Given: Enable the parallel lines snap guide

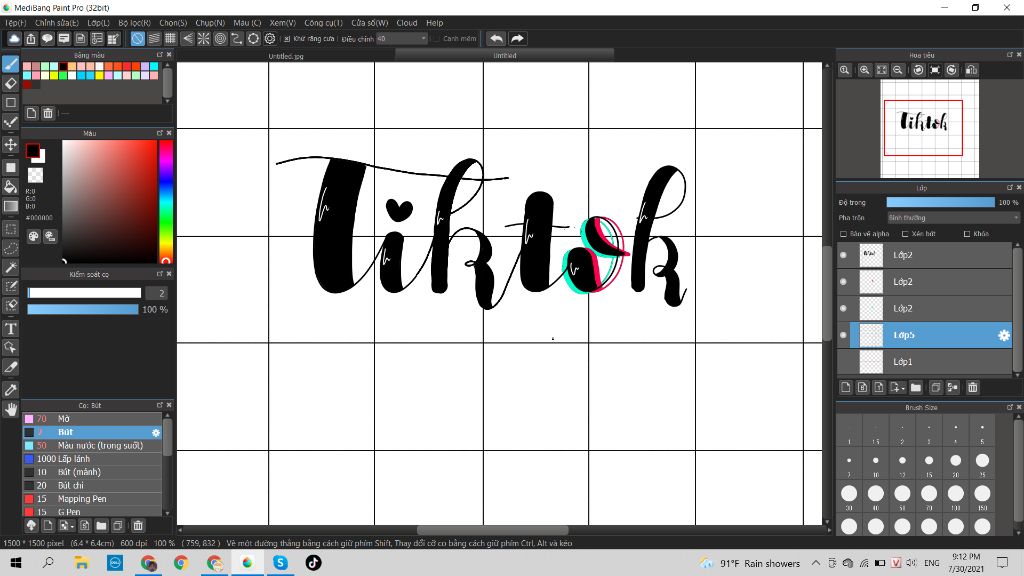Looking at the screenshot, I should point(154,39).
